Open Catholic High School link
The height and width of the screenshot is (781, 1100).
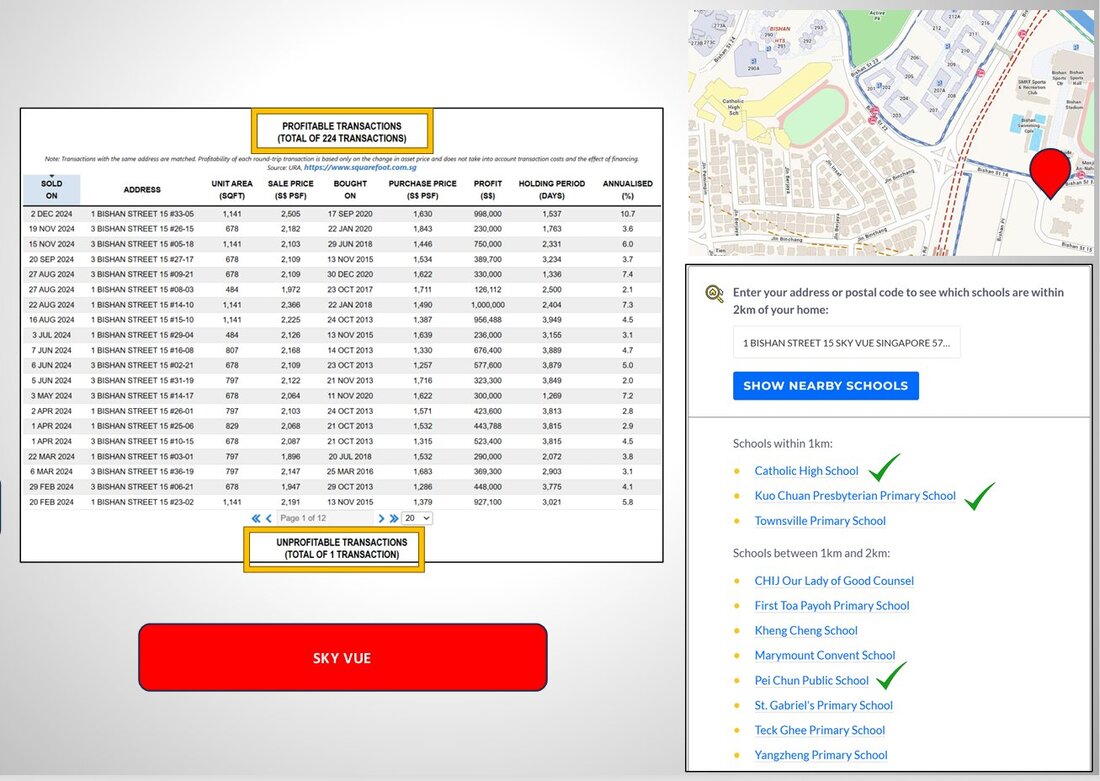[x=806, y=471]
